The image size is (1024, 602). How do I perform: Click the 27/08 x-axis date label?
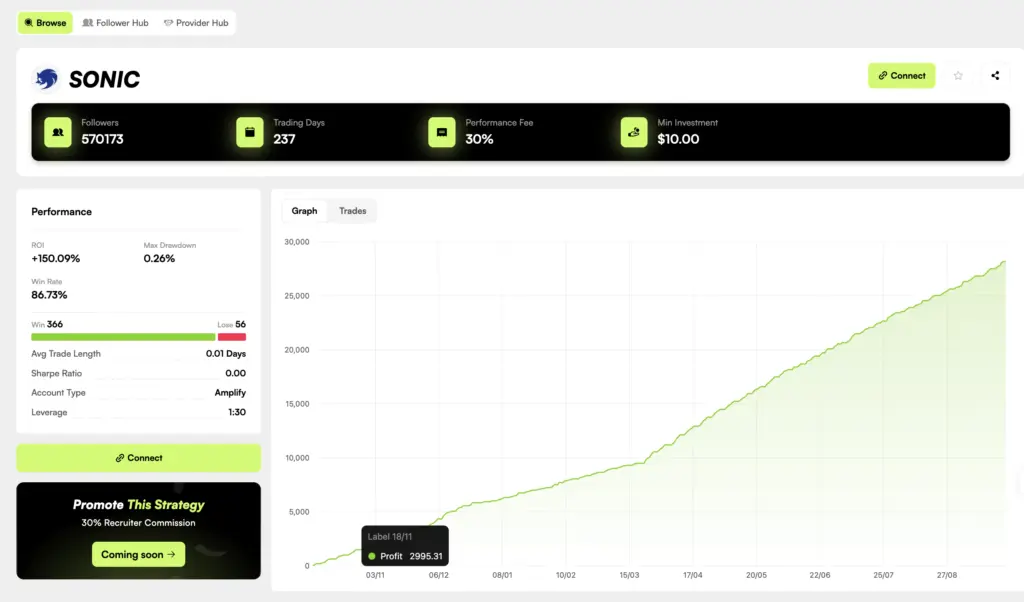click(x=946, y=575)
